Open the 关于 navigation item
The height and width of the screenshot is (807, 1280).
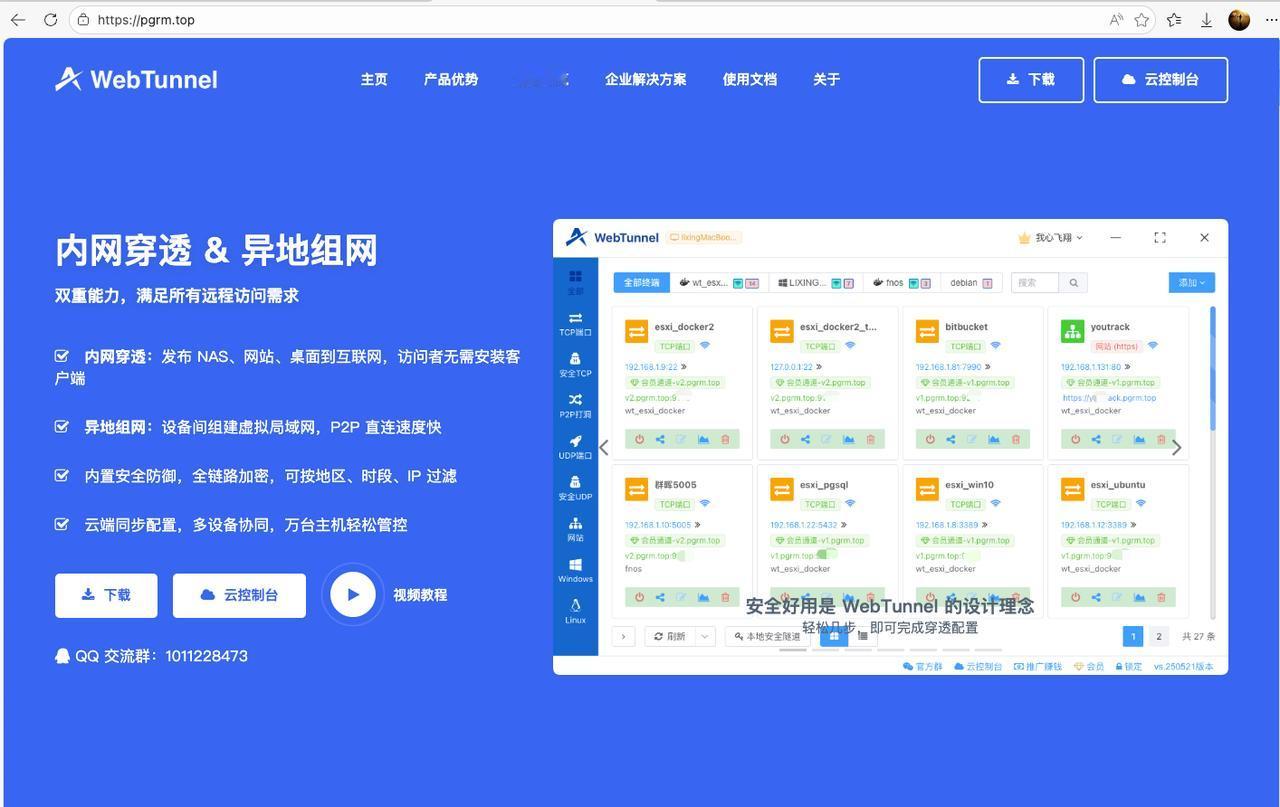pos(827,79)
